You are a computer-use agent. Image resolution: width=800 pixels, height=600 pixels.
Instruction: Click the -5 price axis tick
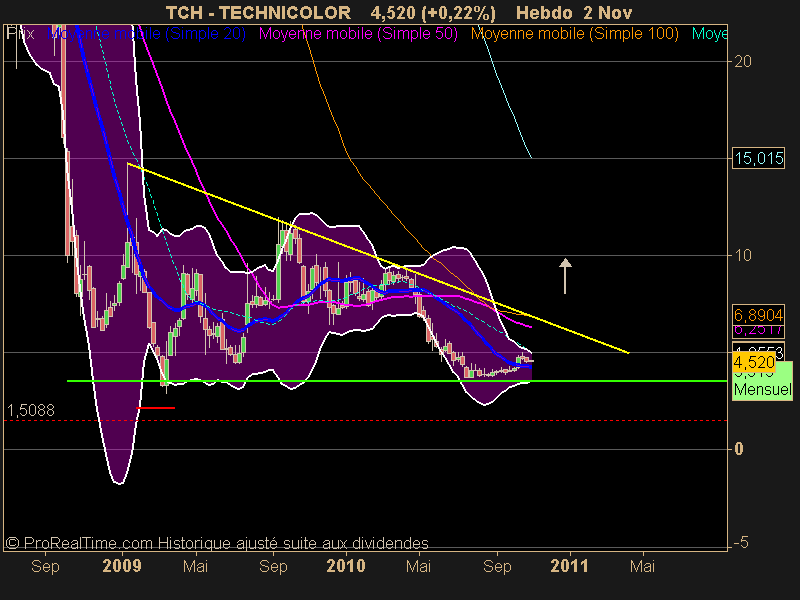(x=741, y=542)
